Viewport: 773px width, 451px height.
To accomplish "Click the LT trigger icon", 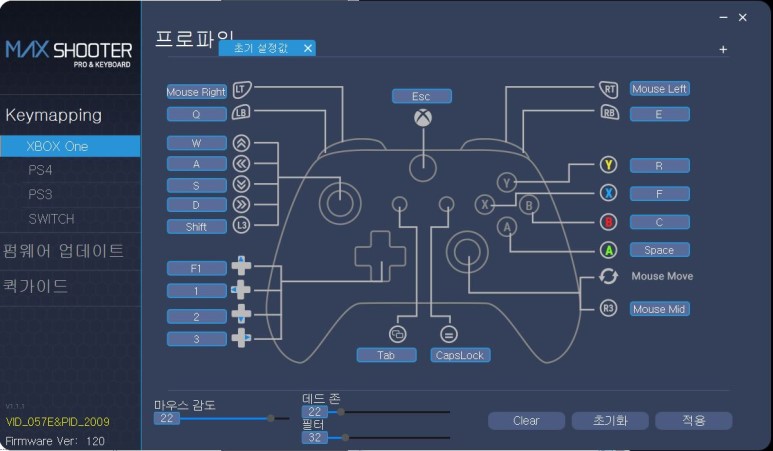I will 242,90.
